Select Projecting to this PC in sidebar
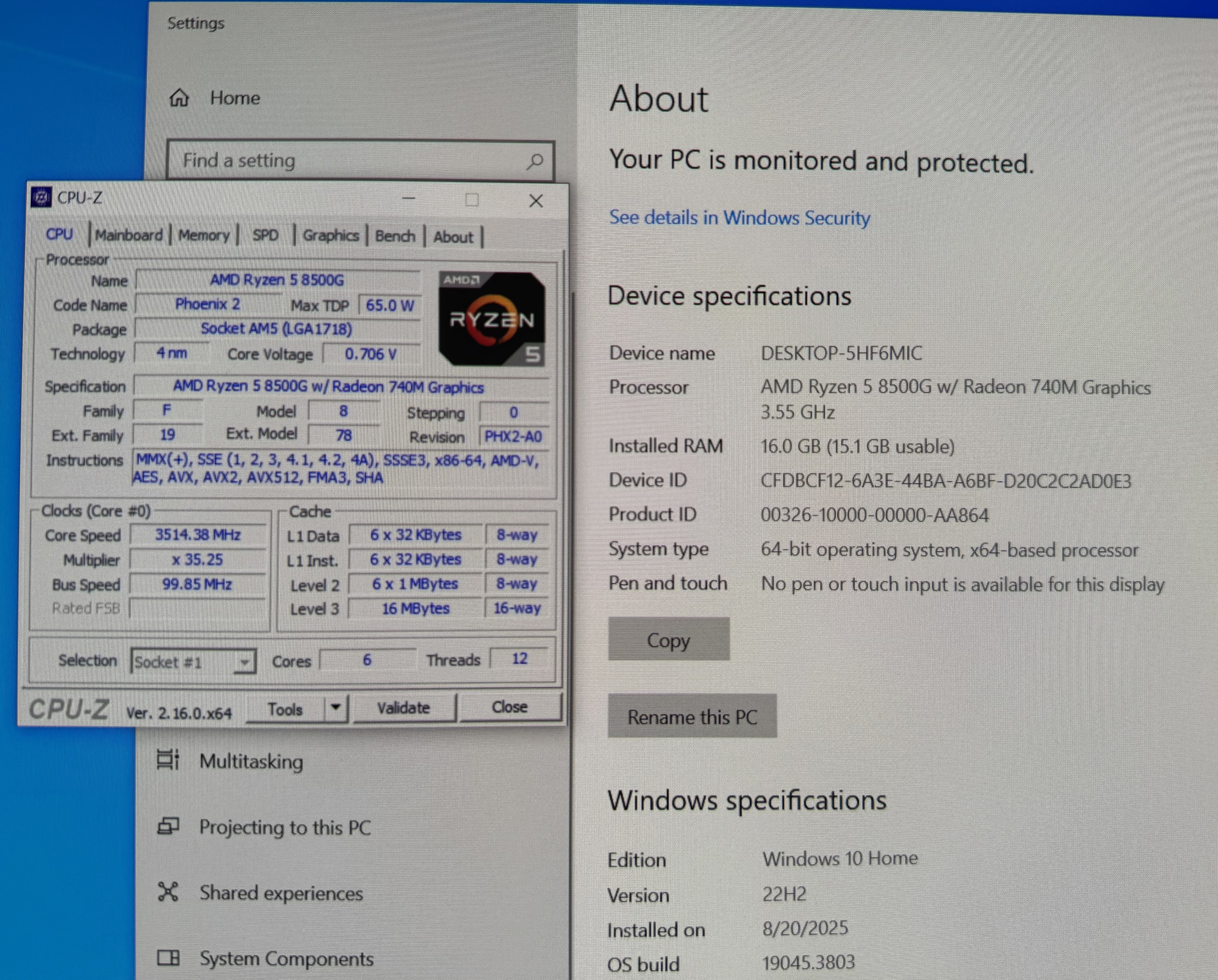This screenshot has width=1218, height=980. 285,828
